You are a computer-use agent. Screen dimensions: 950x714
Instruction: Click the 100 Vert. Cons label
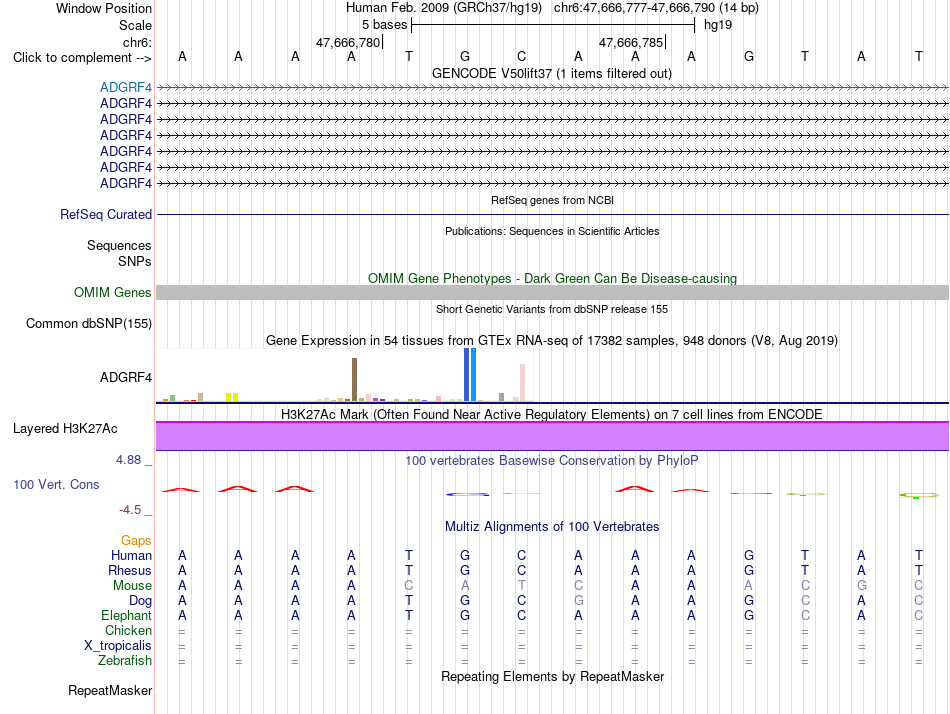[x=56, y=484]
